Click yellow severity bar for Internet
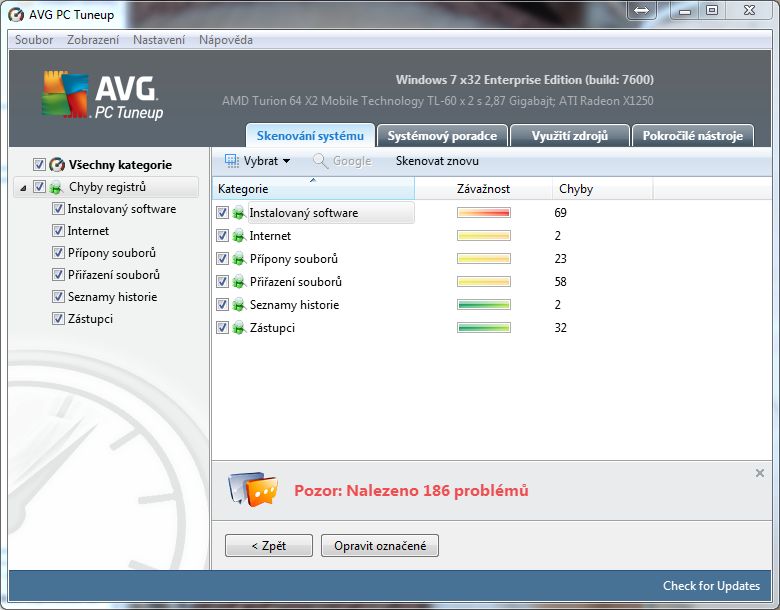This screenshot has height=610, width=780. coord(484,235)
